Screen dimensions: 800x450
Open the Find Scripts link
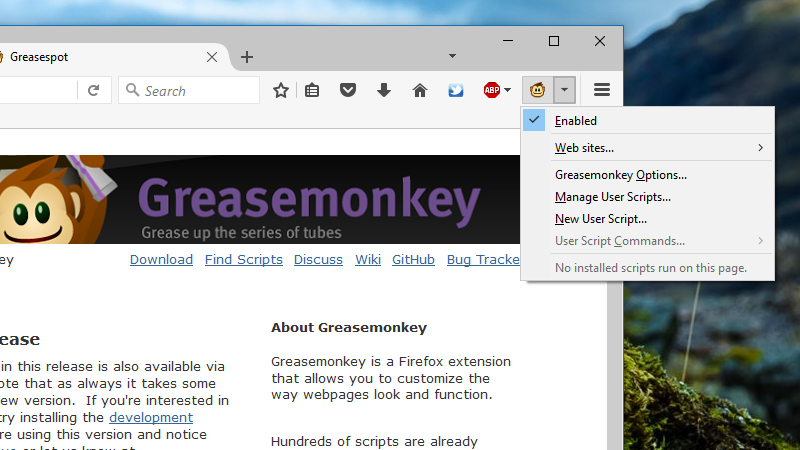click(x=244, y=260)
